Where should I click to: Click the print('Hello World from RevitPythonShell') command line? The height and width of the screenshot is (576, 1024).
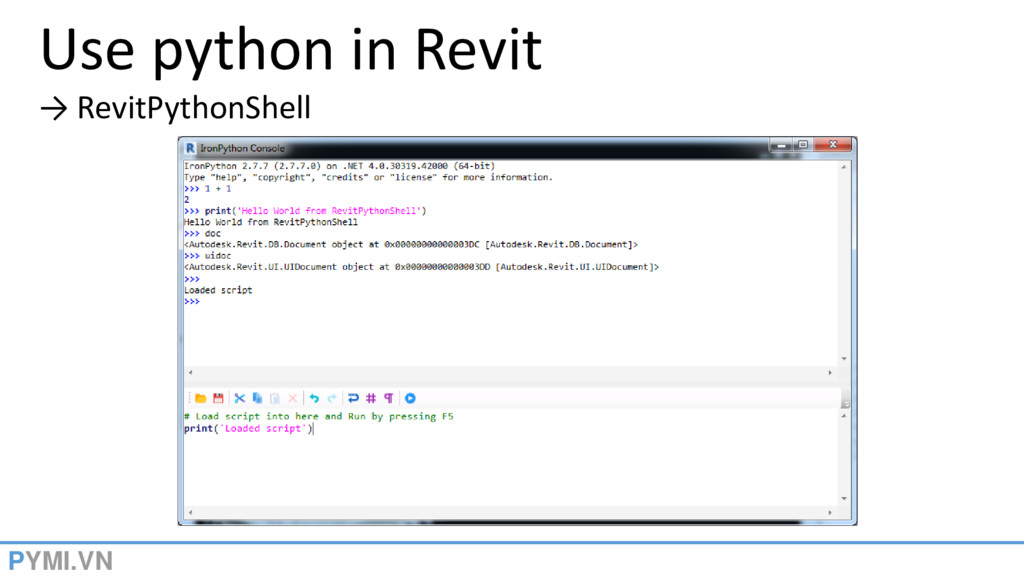[305, 211]
